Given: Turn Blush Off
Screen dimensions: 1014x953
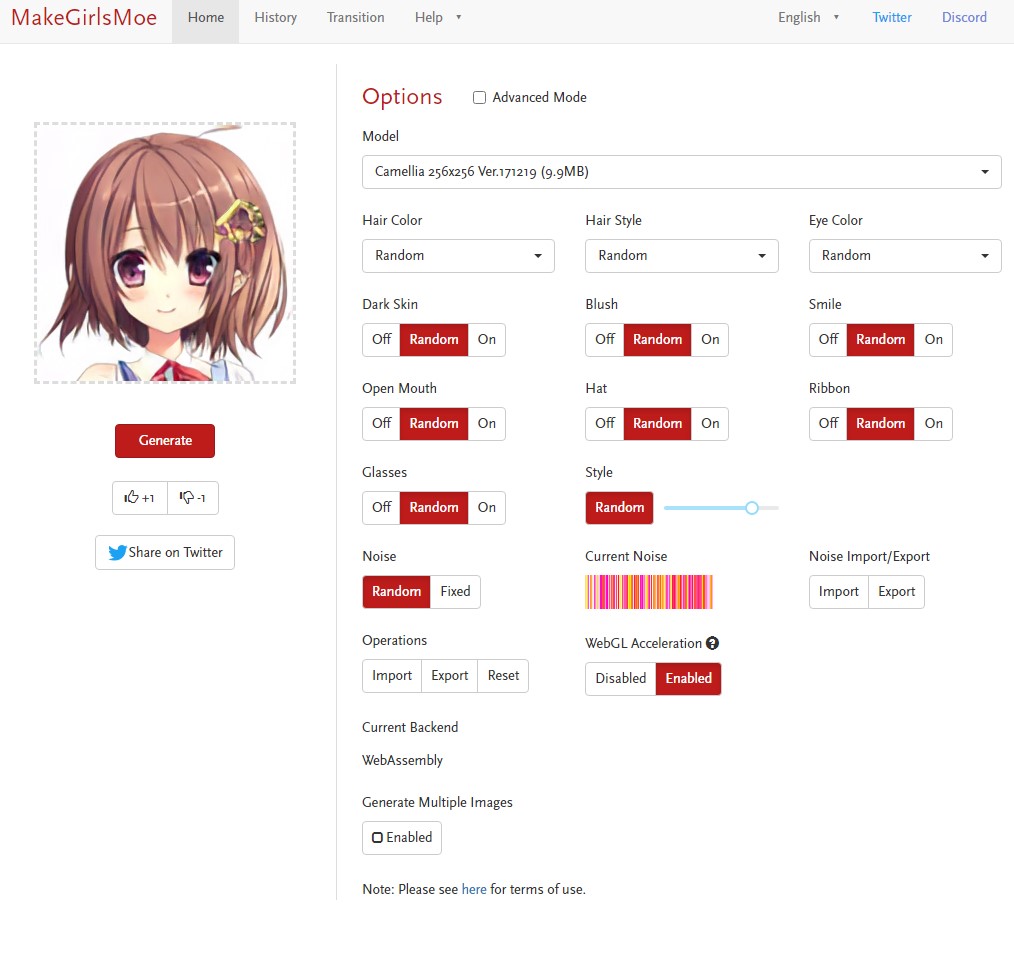Looking at the screenshot, I should click(x=605, y=340).
